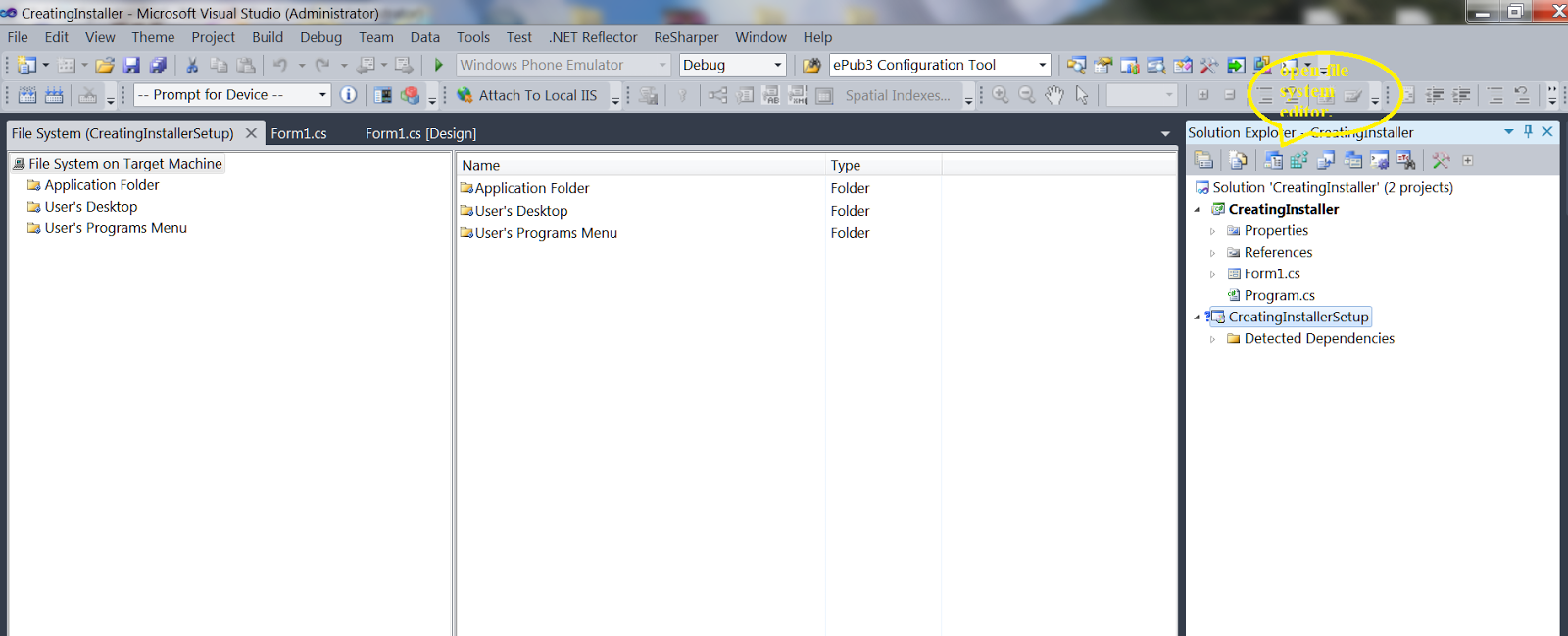Select Application Folder in the left tree
The height and width of the screenshot is (636, 1568).
coord(101,185)
